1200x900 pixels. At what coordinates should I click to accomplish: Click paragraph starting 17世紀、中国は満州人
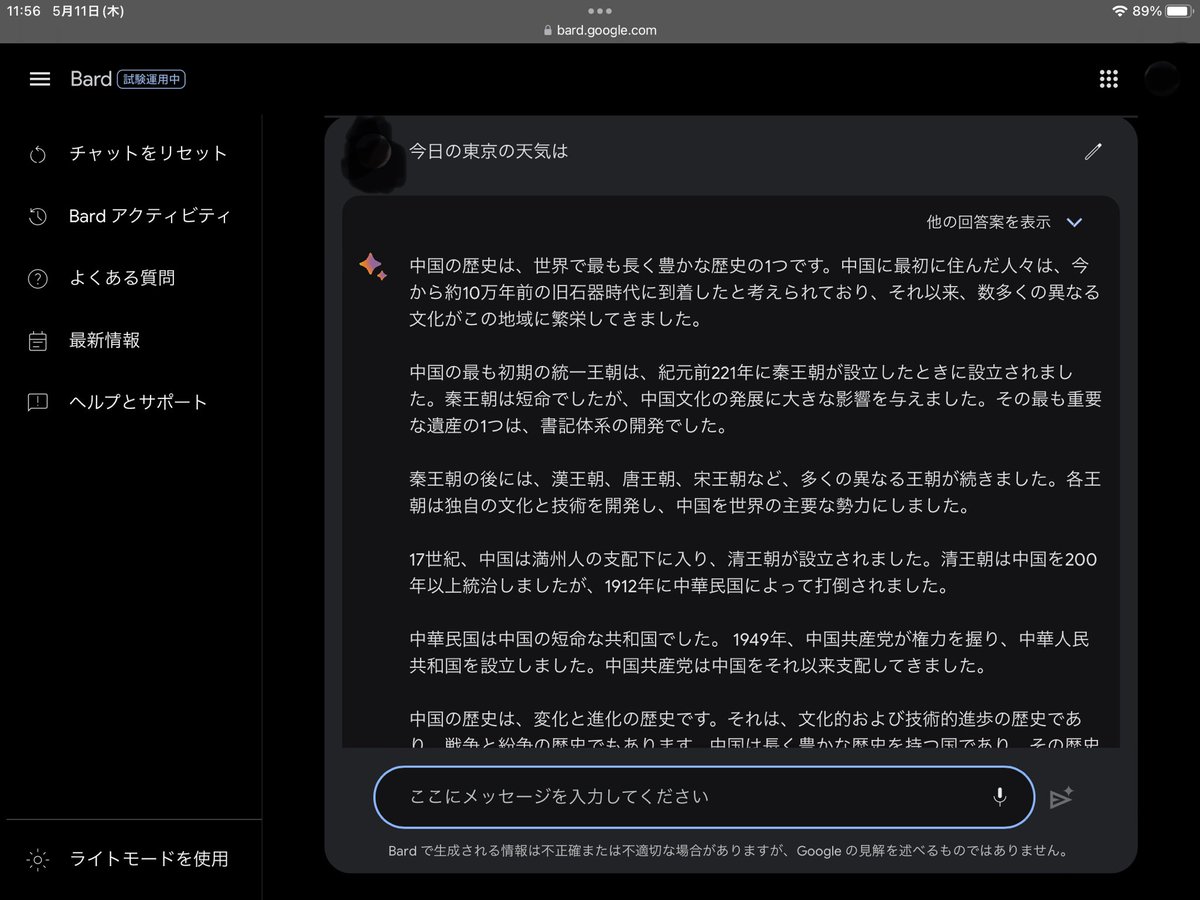pyautogui.click(x=753, y=573)
